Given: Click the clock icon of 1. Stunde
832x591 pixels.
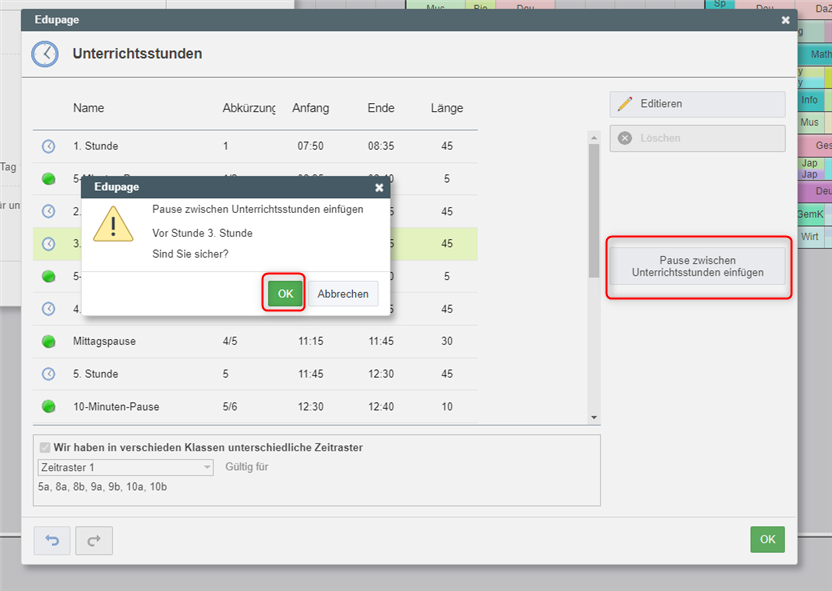Looking at the screenshot, I should (x=48, y=146).
